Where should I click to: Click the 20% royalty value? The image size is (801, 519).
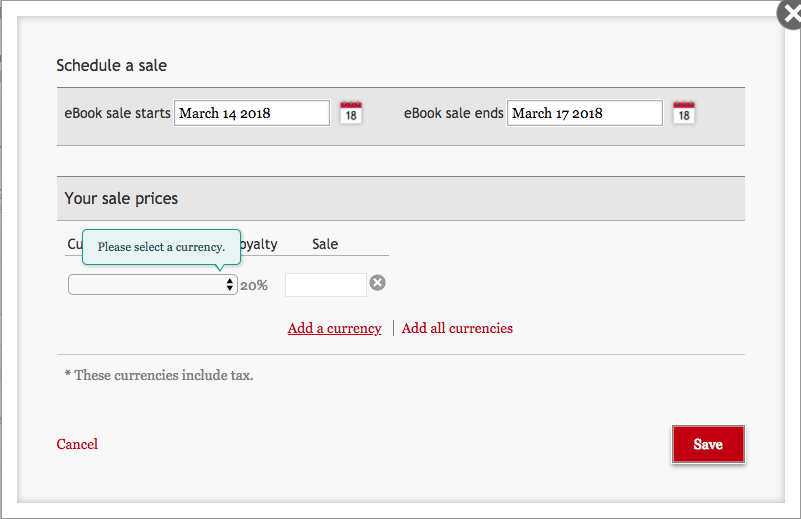point(254,285)
